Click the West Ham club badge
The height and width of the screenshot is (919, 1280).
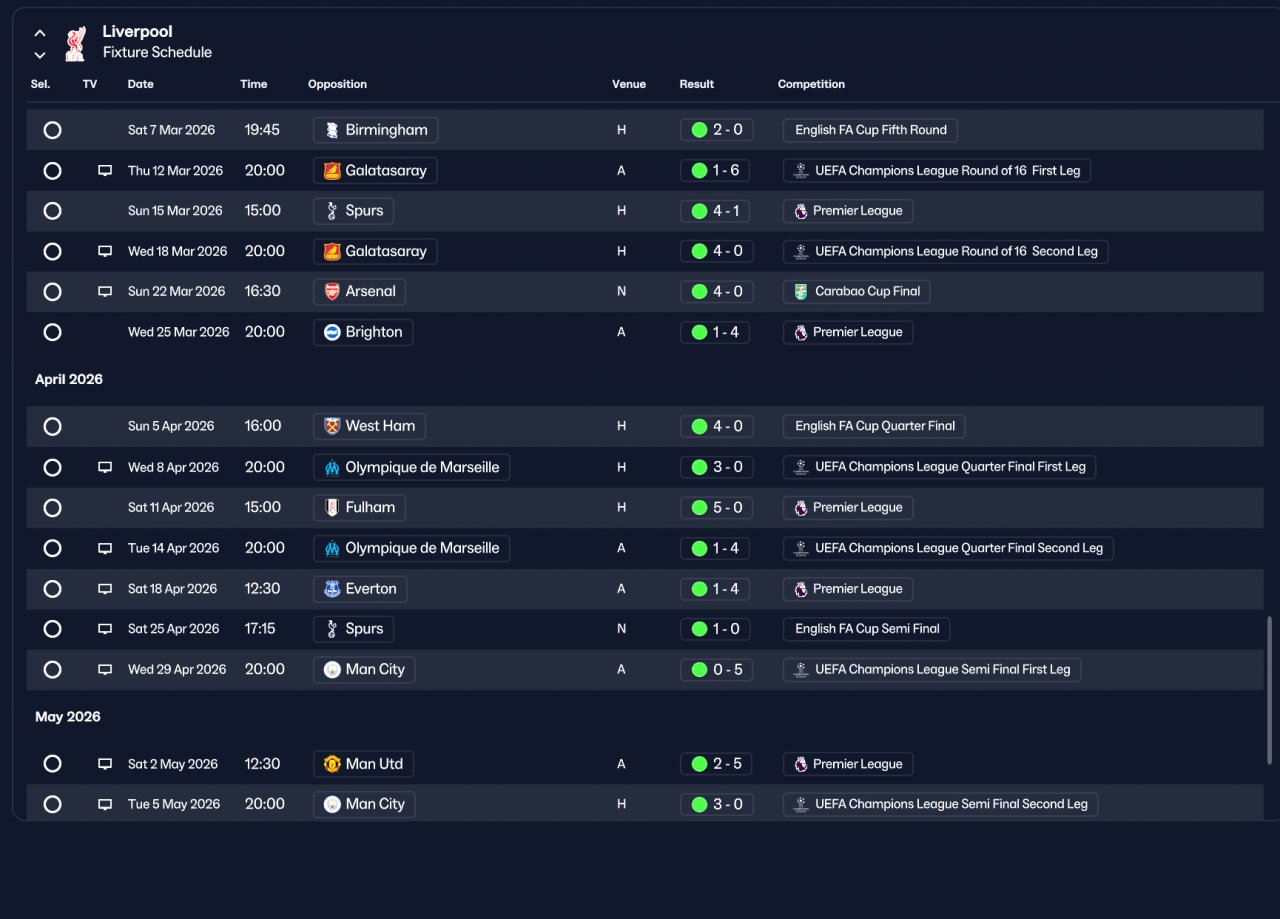(332, 426)
